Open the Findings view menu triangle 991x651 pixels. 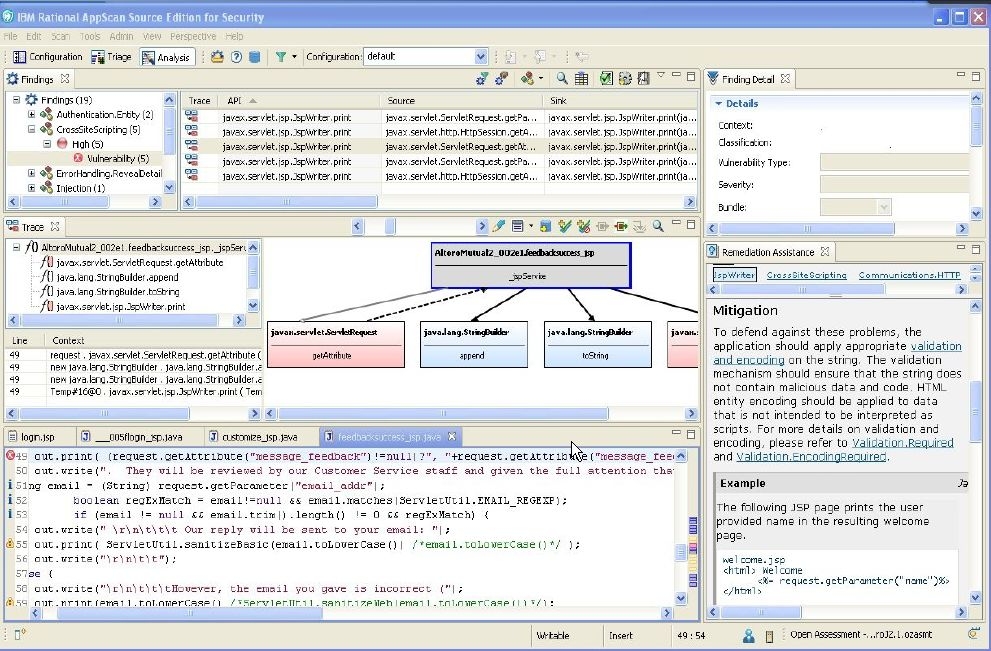(x=660, y=75)
